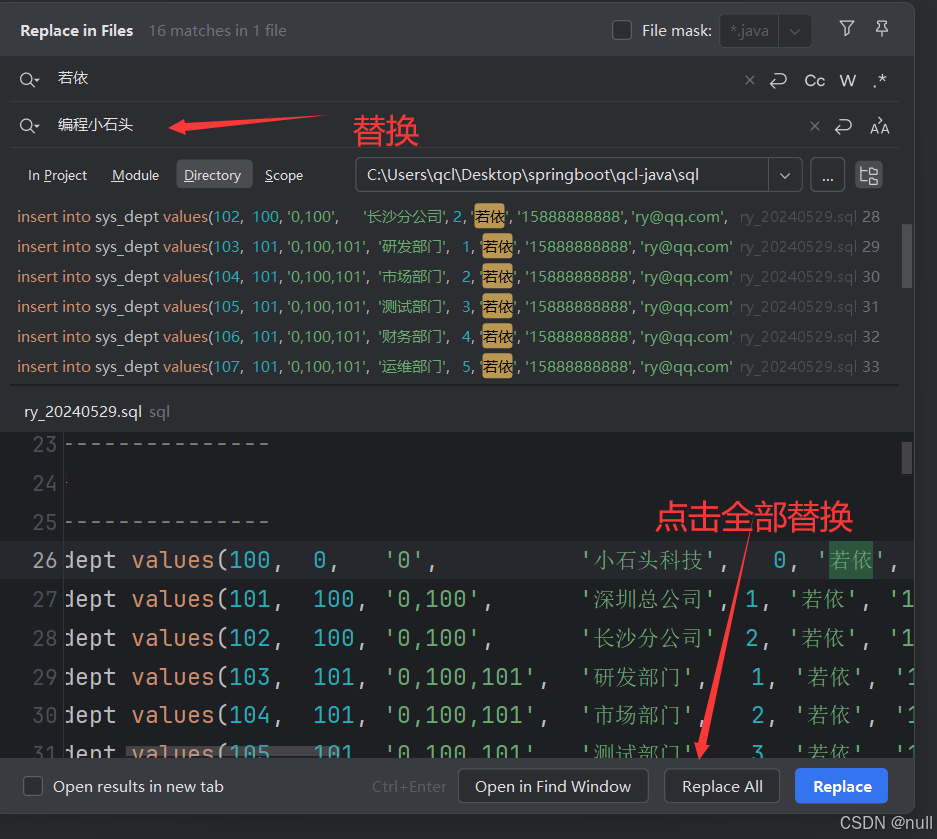Open results in Find Window
This screenshot has height=839, width=937.
pyautogui.click(x=553, y=786)
